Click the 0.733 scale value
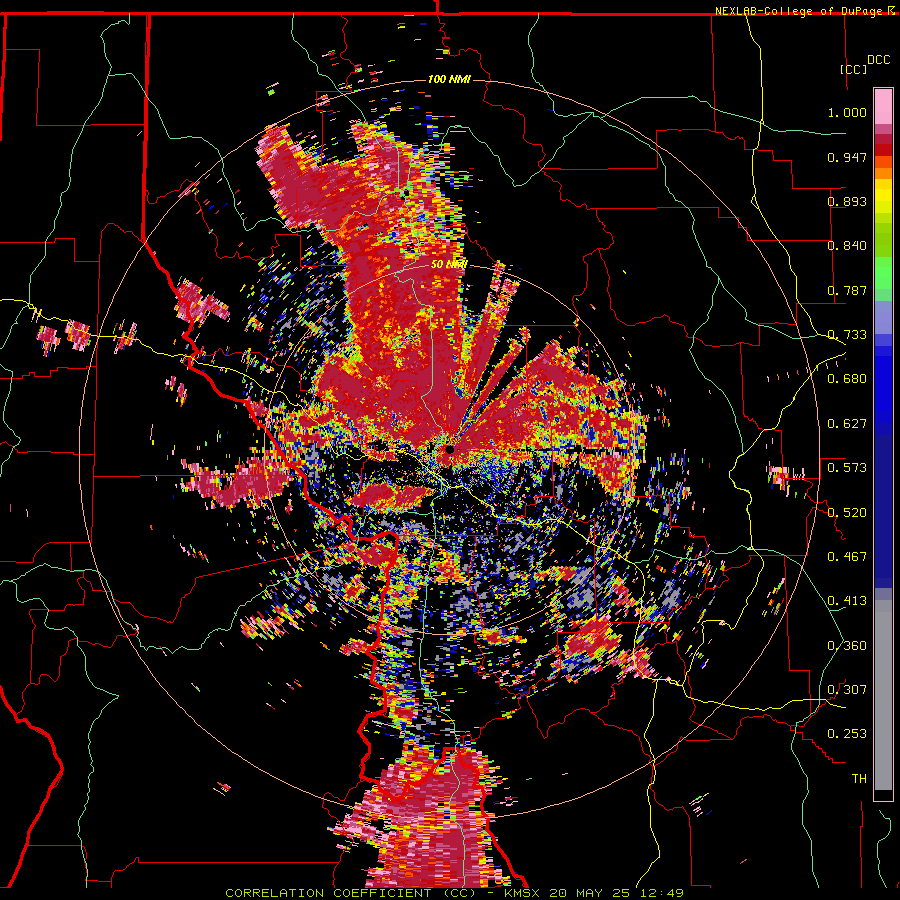The width and height of the screenshot is (900, 900). [x=847, y=335]
